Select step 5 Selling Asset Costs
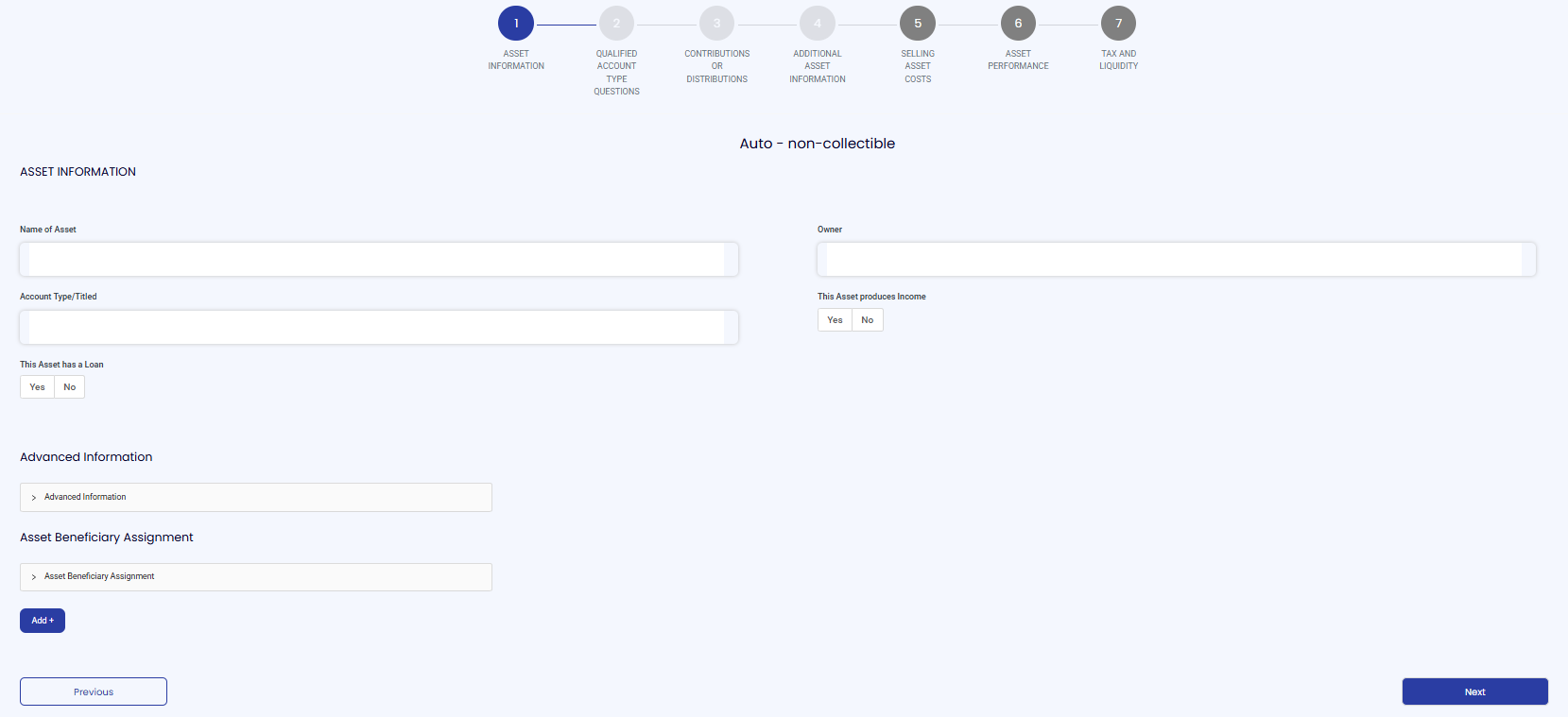The image size is (1568, 717). pos(918,24)
